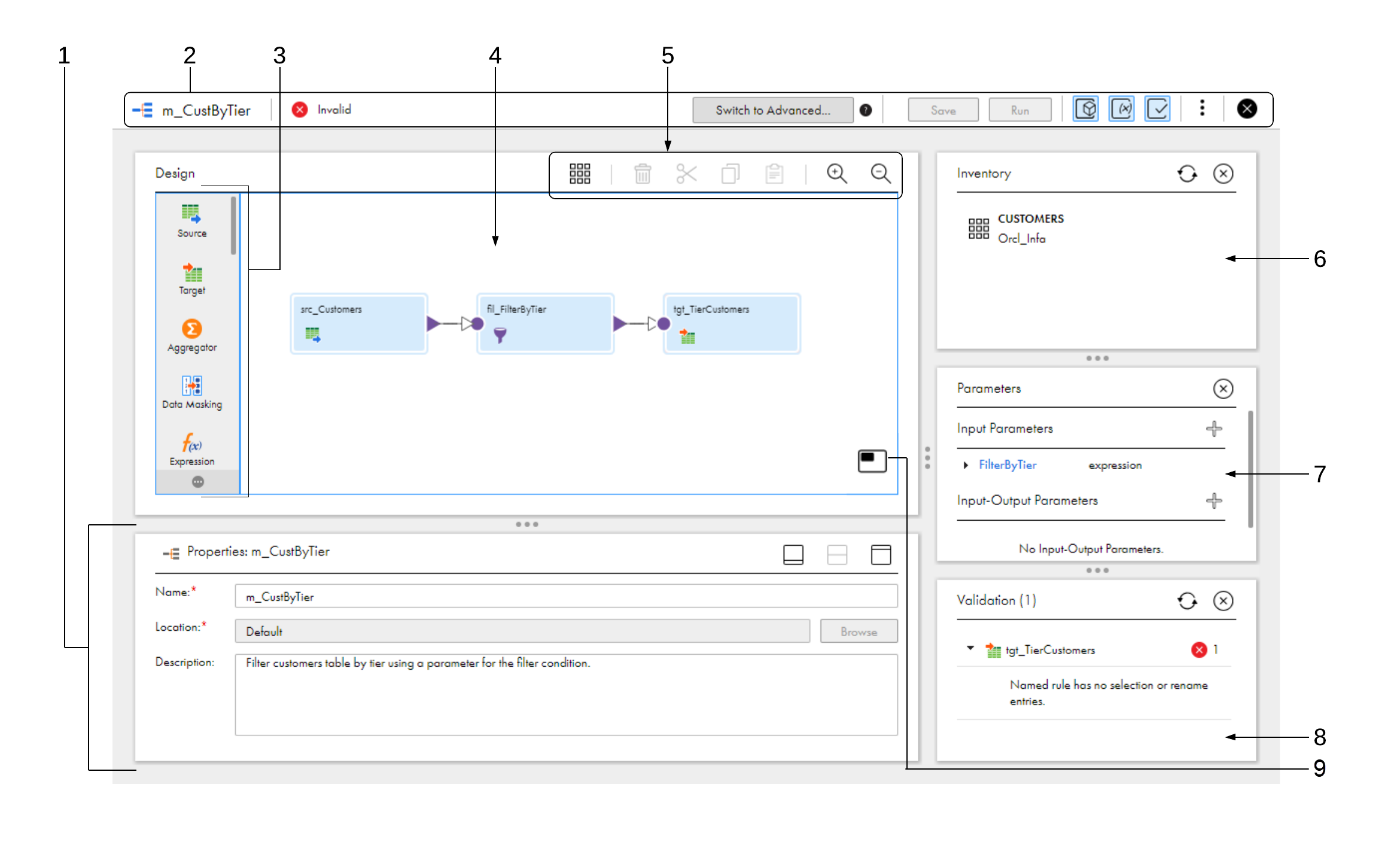Collapse the tgt_TierCustomers validation entry
This screenshot has width=1400, height=845.
click(970, 649)
